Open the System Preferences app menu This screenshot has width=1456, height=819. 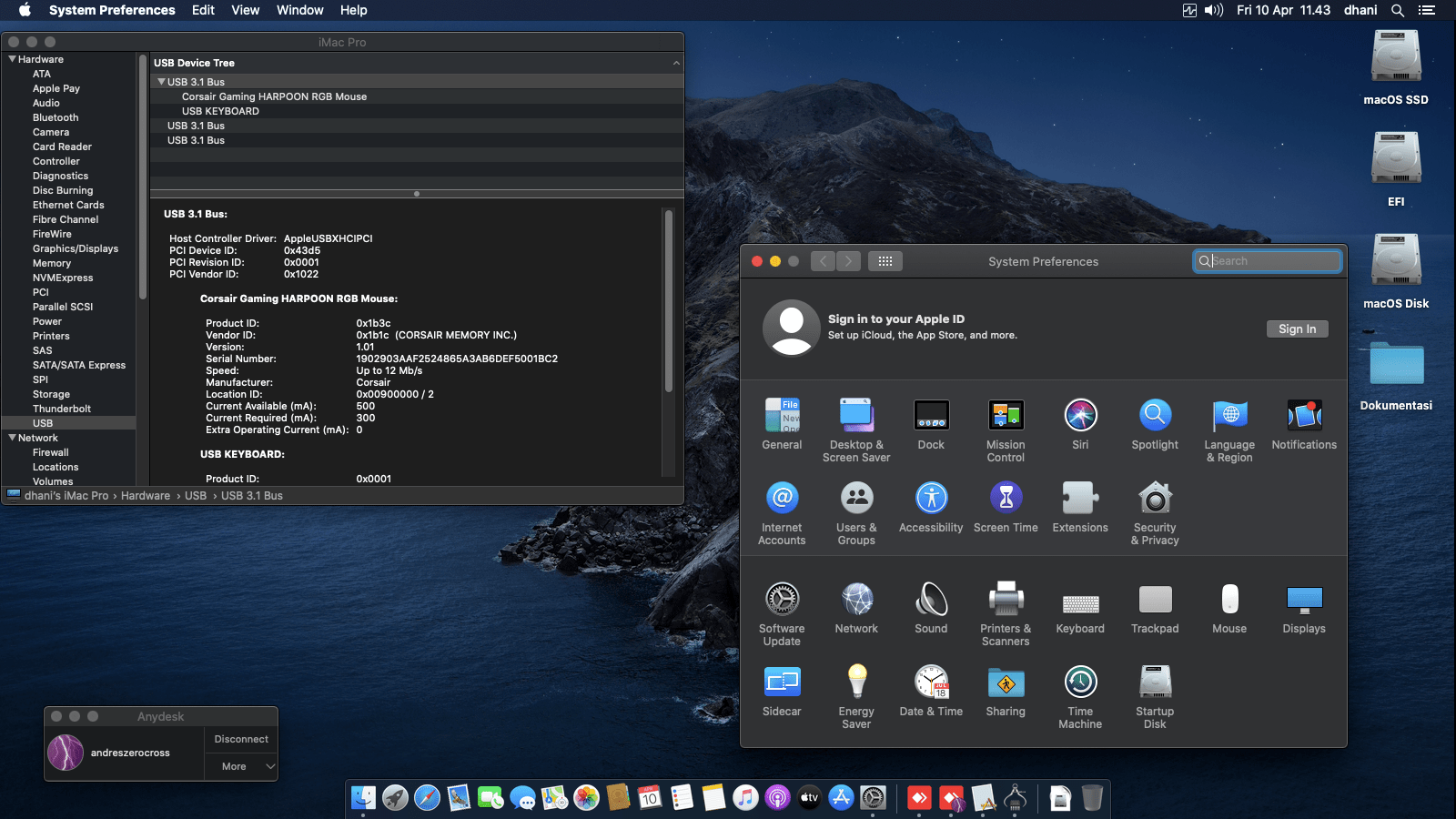112,10
